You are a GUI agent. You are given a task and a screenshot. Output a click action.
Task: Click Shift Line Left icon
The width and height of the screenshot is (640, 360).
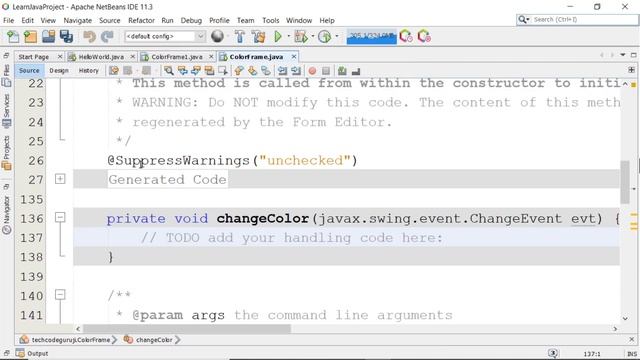point(282,71)
